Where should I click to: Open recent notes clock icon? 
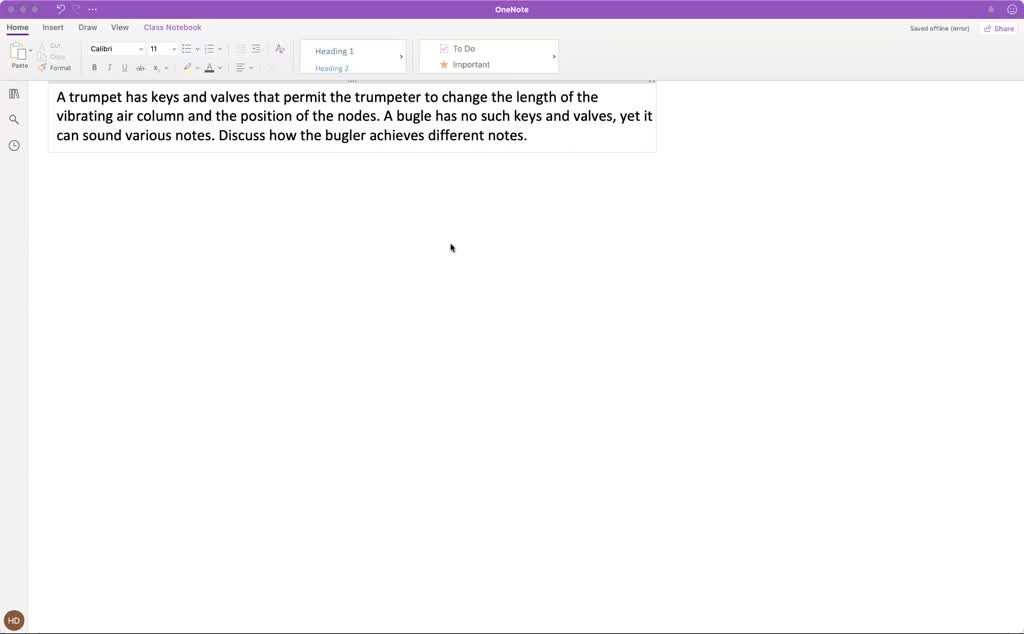(x=14, y=146)
